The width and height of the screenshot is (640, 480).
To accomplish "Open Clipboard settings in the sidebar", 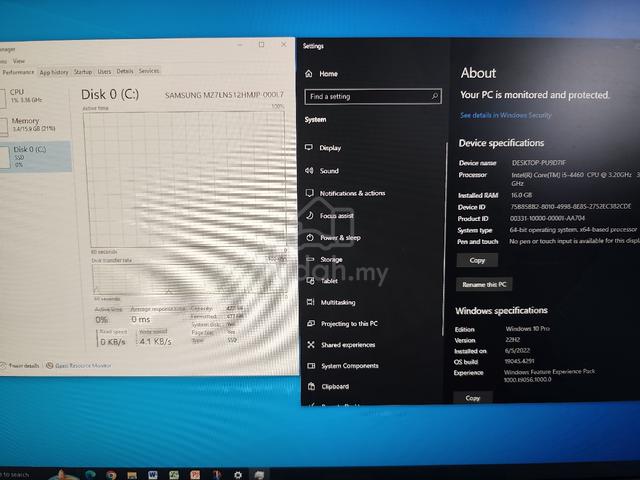I will (328, 387).
